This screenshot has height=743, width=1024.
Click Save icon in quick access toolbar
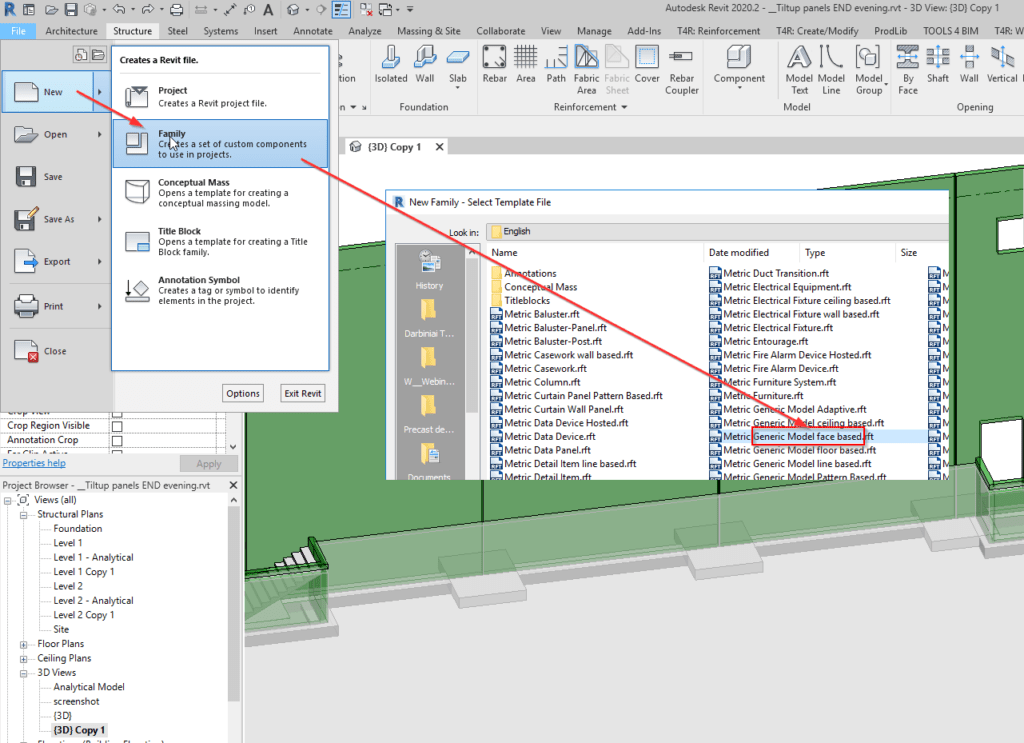coord(71,9)
